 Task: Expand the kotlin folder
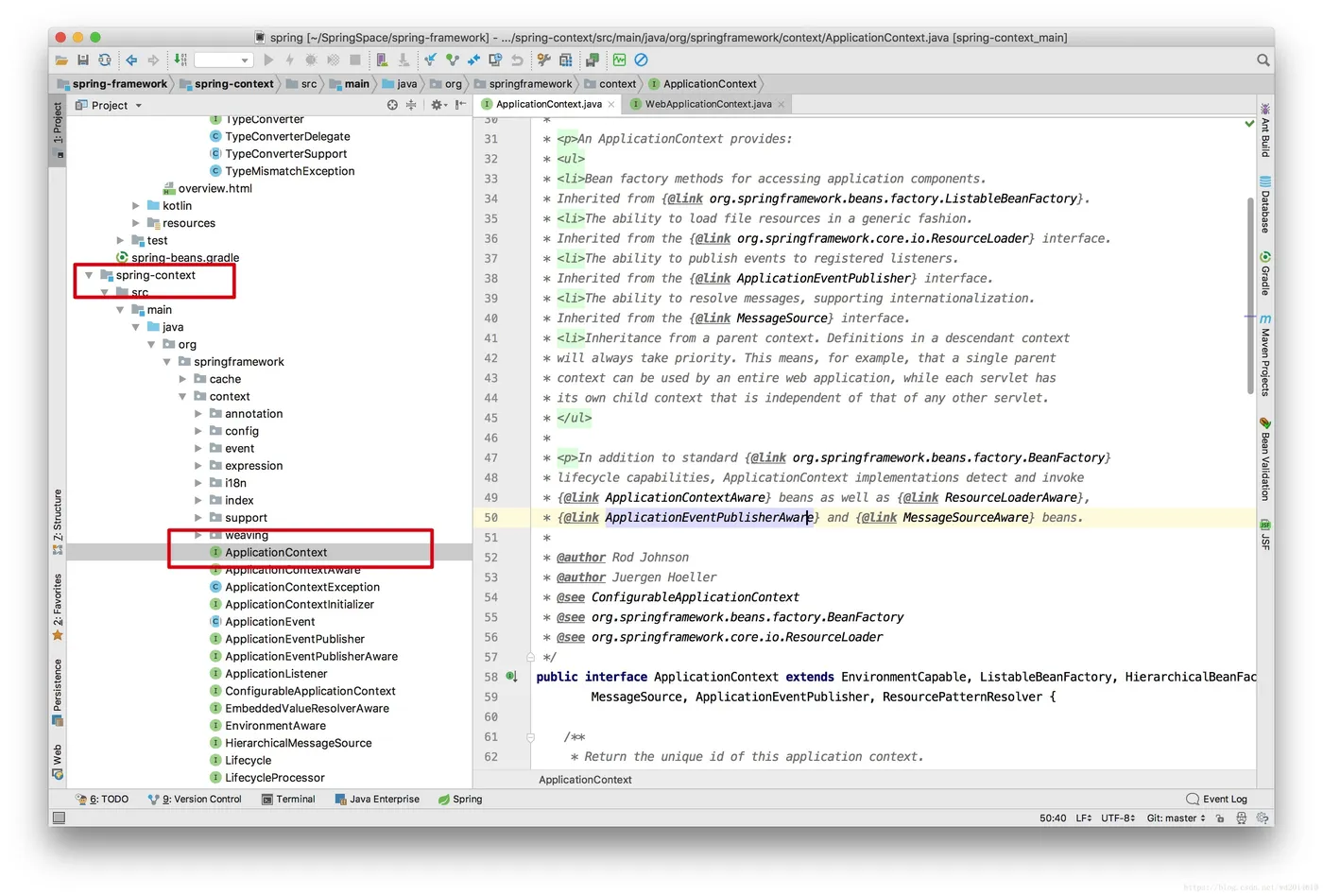[x=136, y=205]
